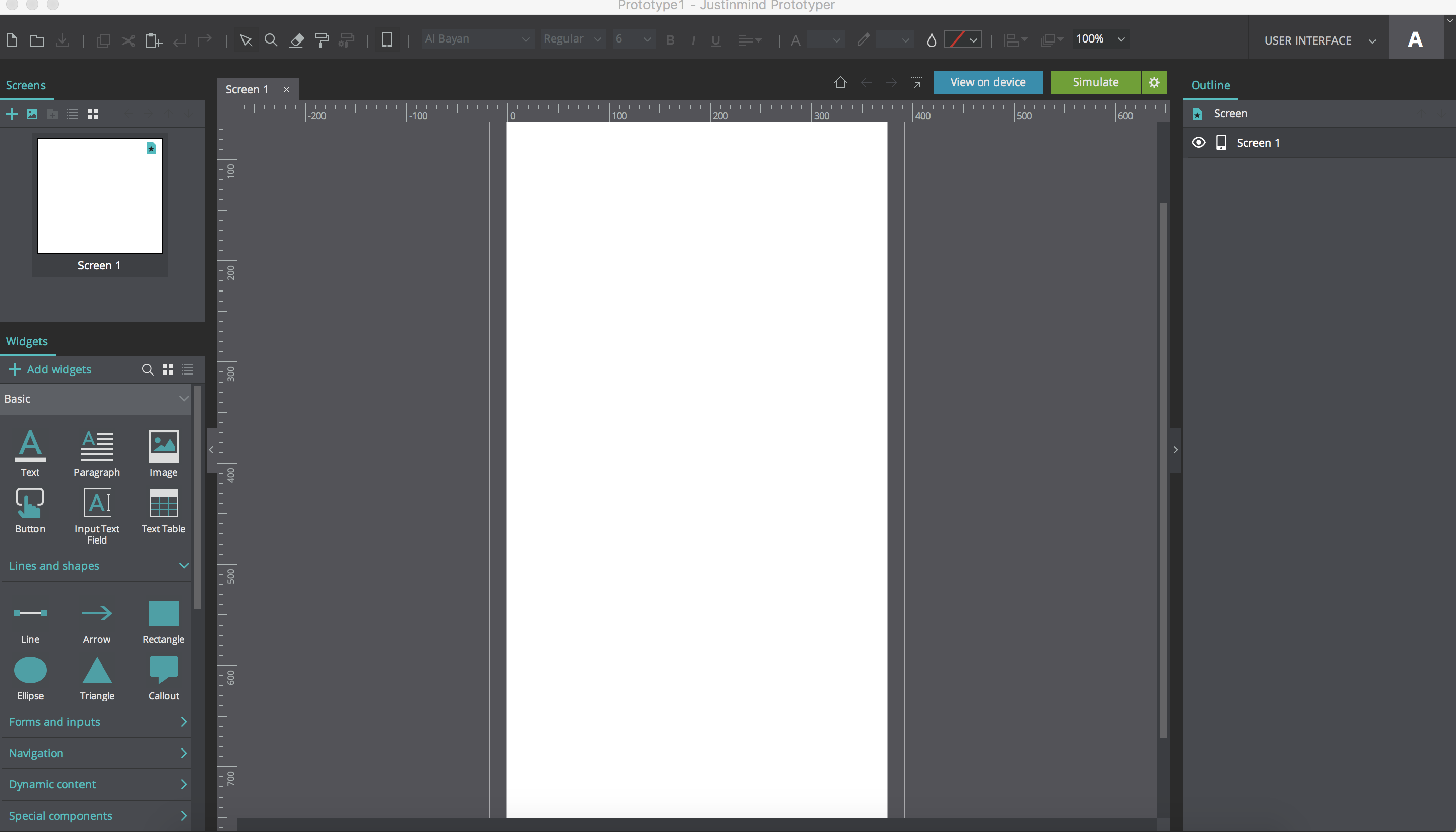
Task: Toggle visibility eye for Screen 1
Action: click(x=1199, y=142)
